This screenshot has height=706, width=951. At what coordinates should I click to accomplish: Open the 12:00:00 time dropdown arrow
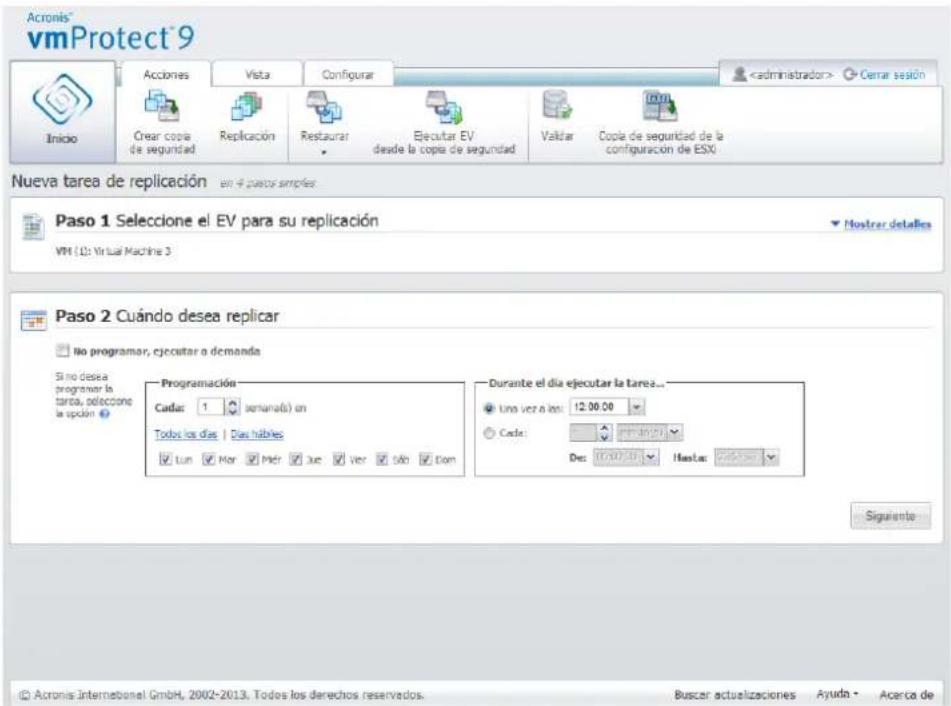(x=636, y=407)
